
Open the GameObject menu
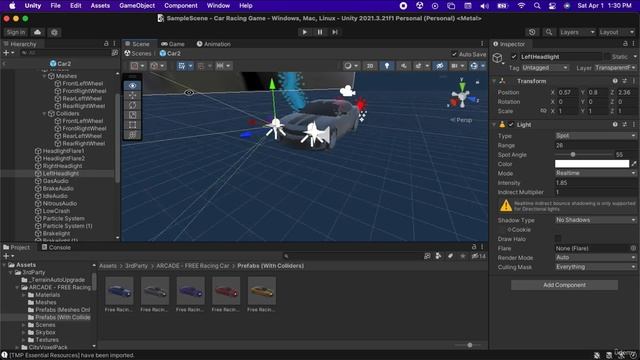[137, 6]
